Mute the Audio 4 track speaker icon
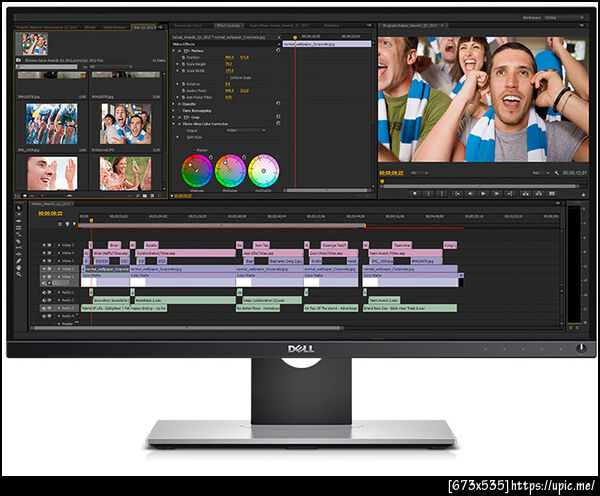600x496 pixels. coord(44,316)
